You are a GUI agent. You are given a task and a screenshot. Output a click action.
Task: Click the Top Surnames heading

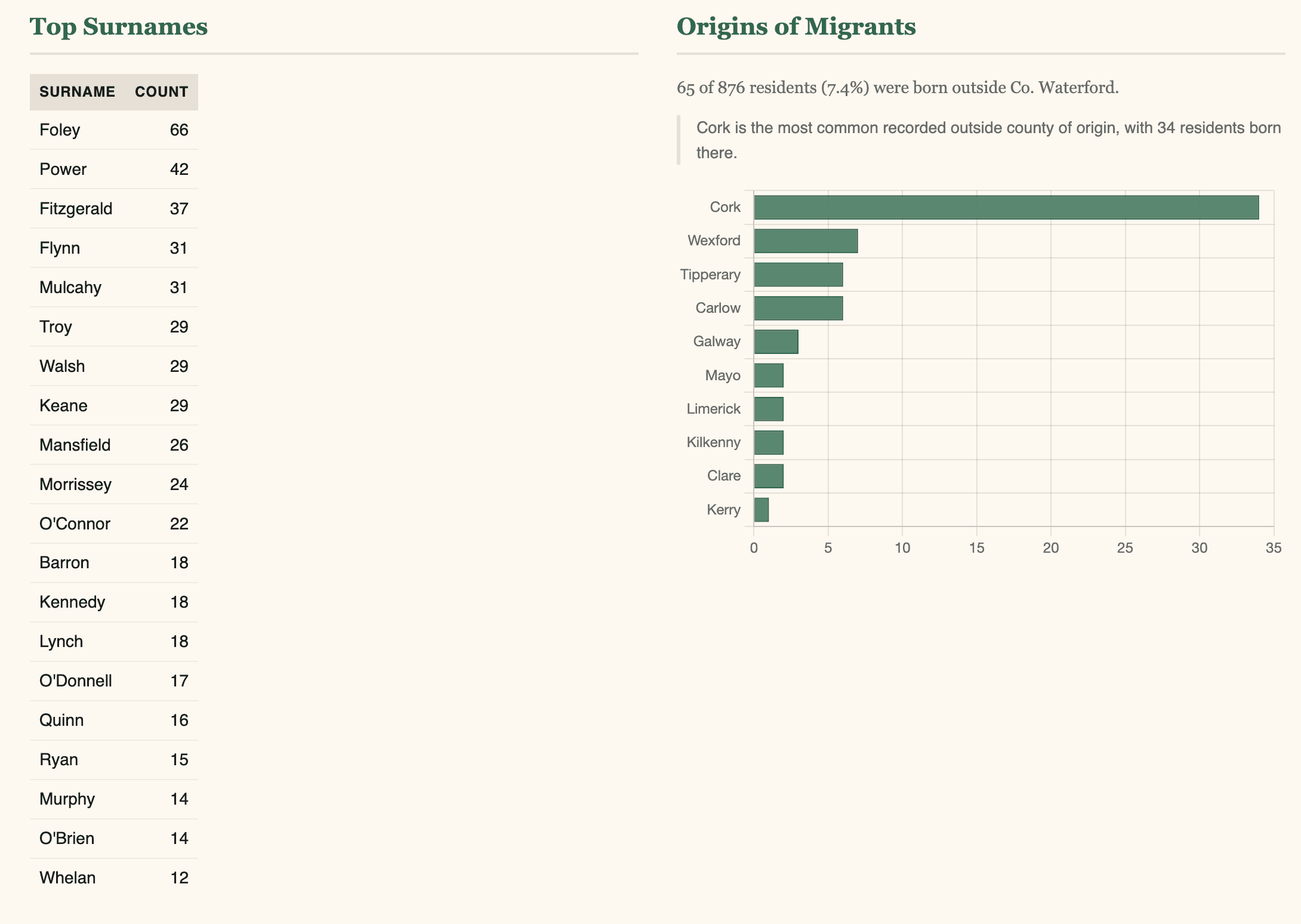coord(119,27)
